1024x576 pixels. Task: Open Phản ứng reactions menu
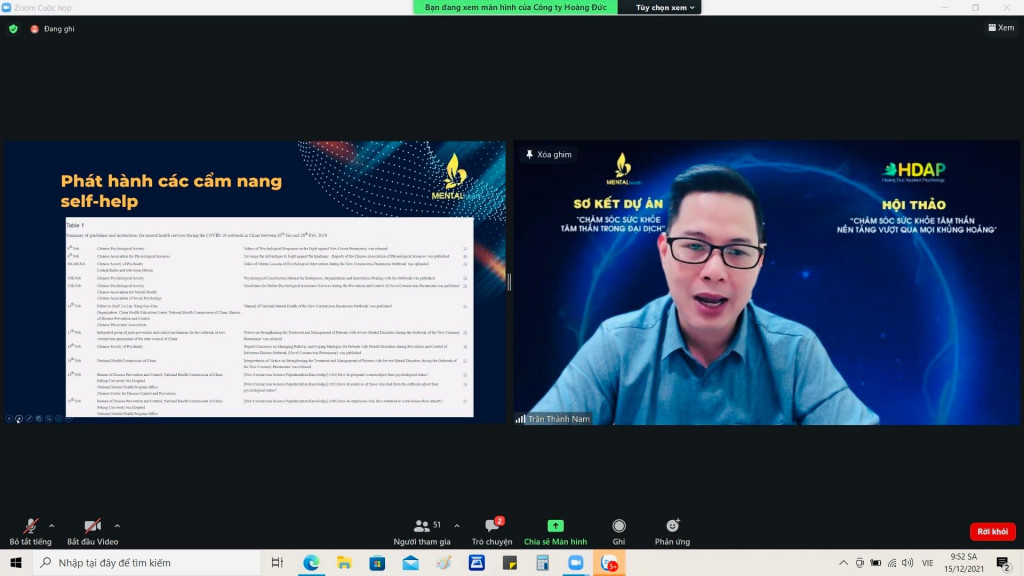coord(672,530)
